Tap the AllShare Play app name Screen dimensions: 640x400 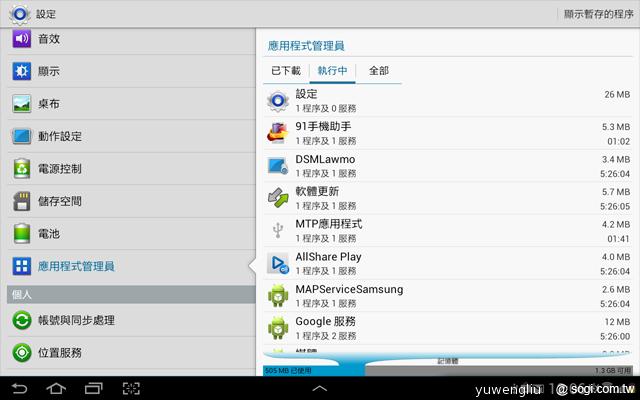click(329, 257)
